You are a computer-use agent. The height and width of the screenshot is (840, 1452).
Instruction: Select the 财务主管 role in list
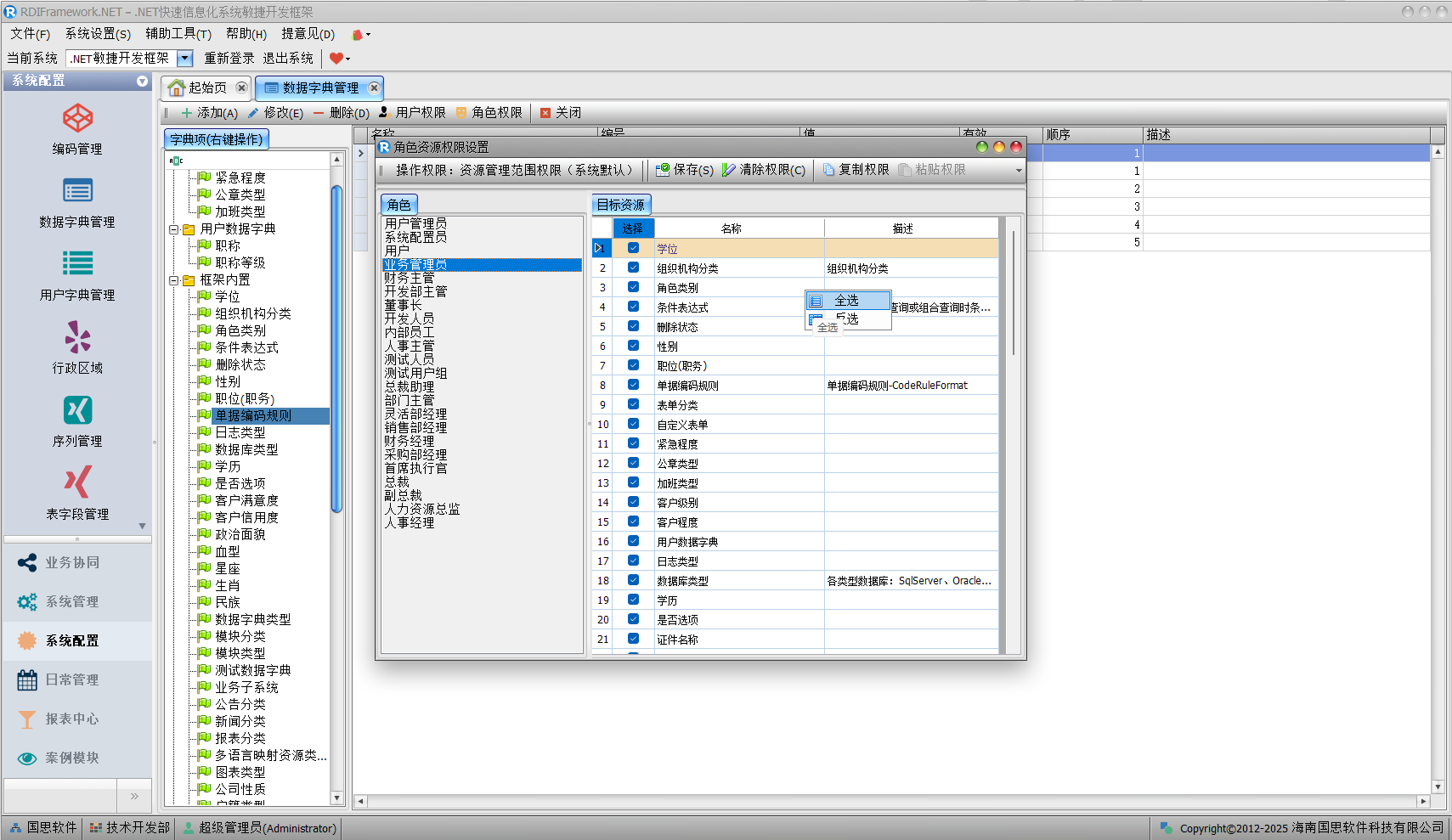[x=410, y=278]
